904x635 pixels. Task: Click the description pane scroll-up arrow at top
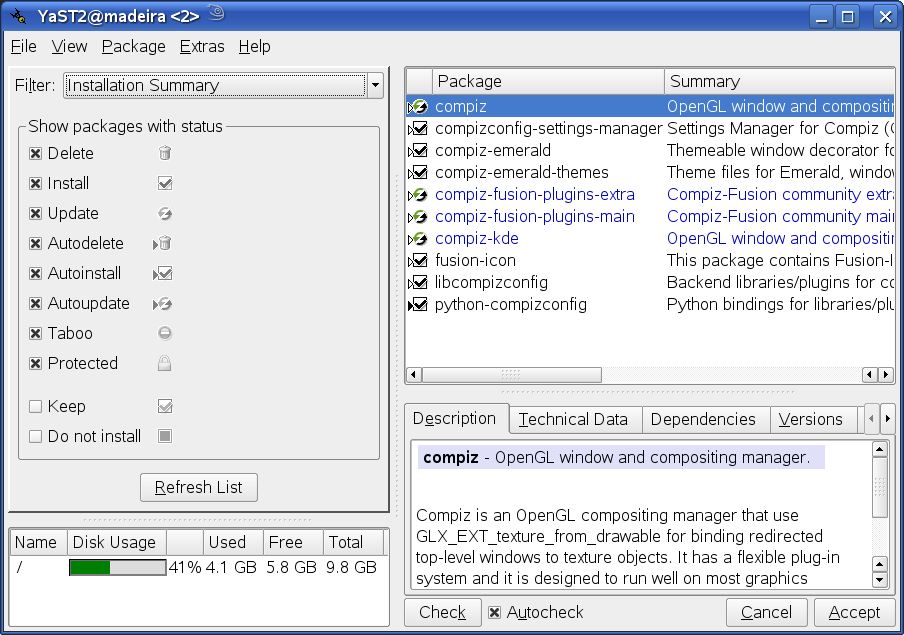click(879, 449)
